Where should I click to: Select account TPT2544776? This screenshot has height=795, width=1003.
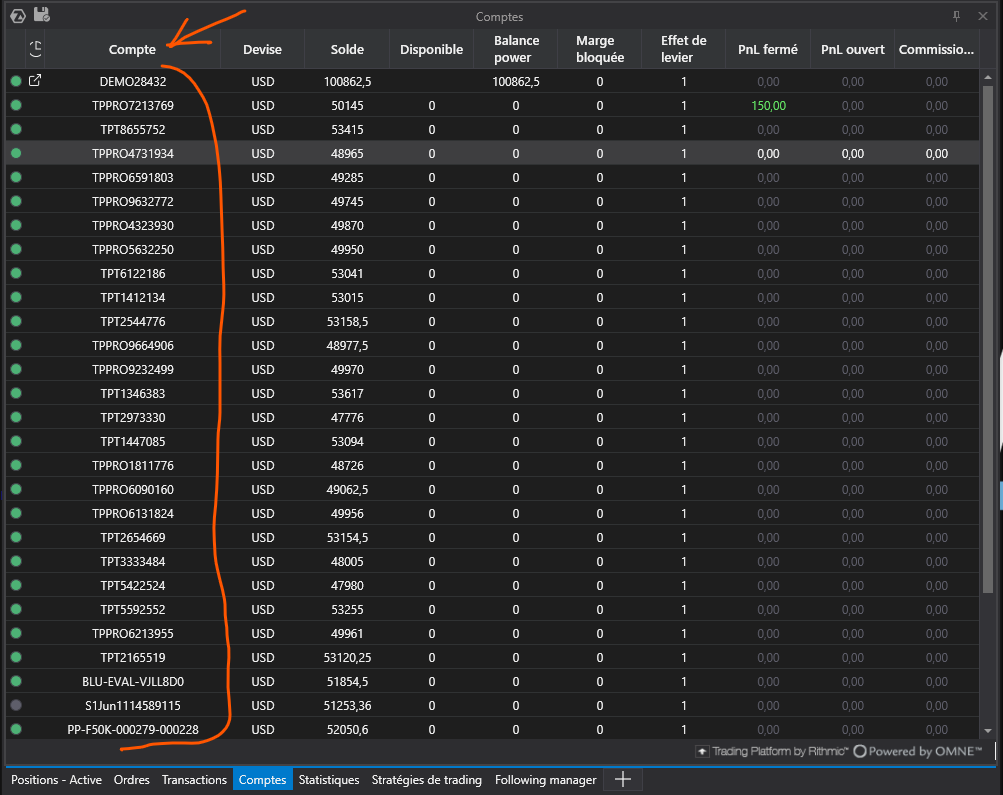point(493,321)
